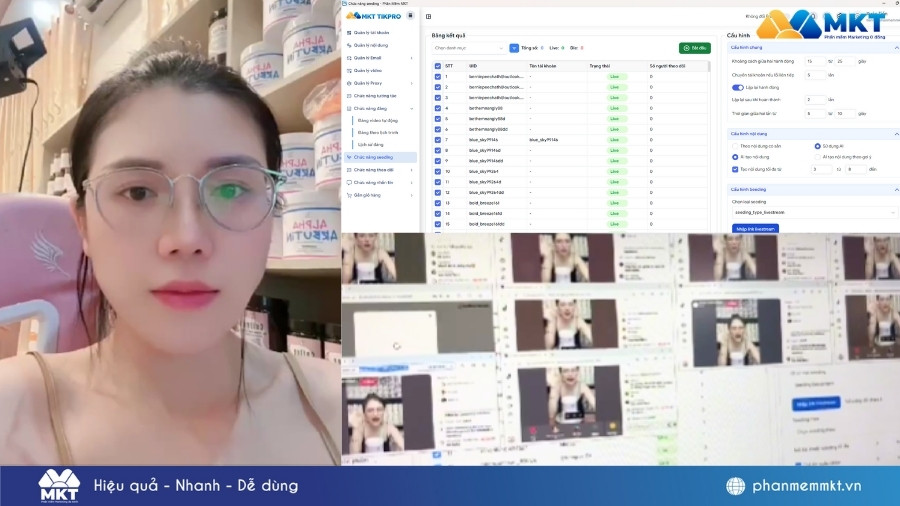Viewport: 900px width, 506px height.
Task: Click the 15 field for action interval
Action: [x=814, y=61]
